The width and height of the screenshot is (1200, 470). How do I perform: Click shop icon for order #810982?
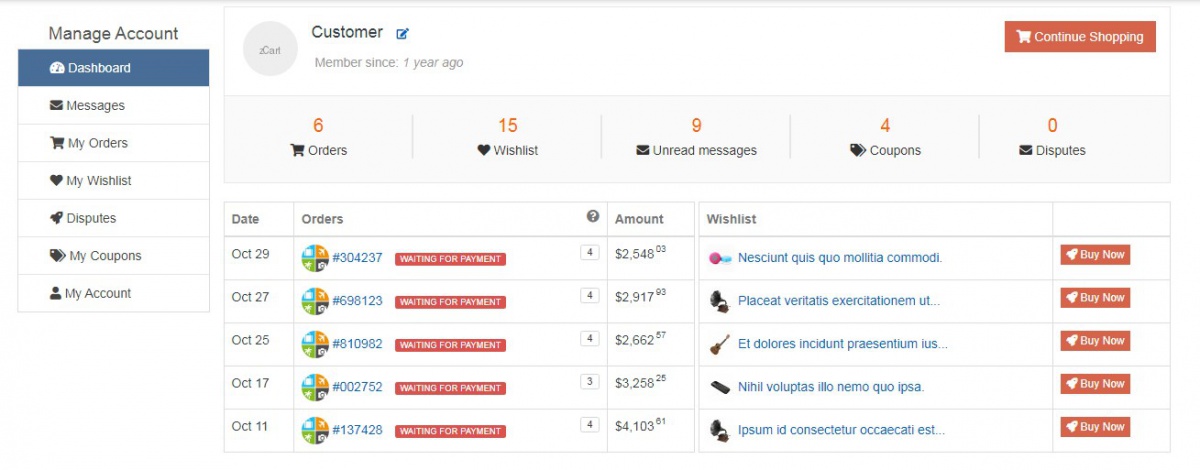point(315,344)
